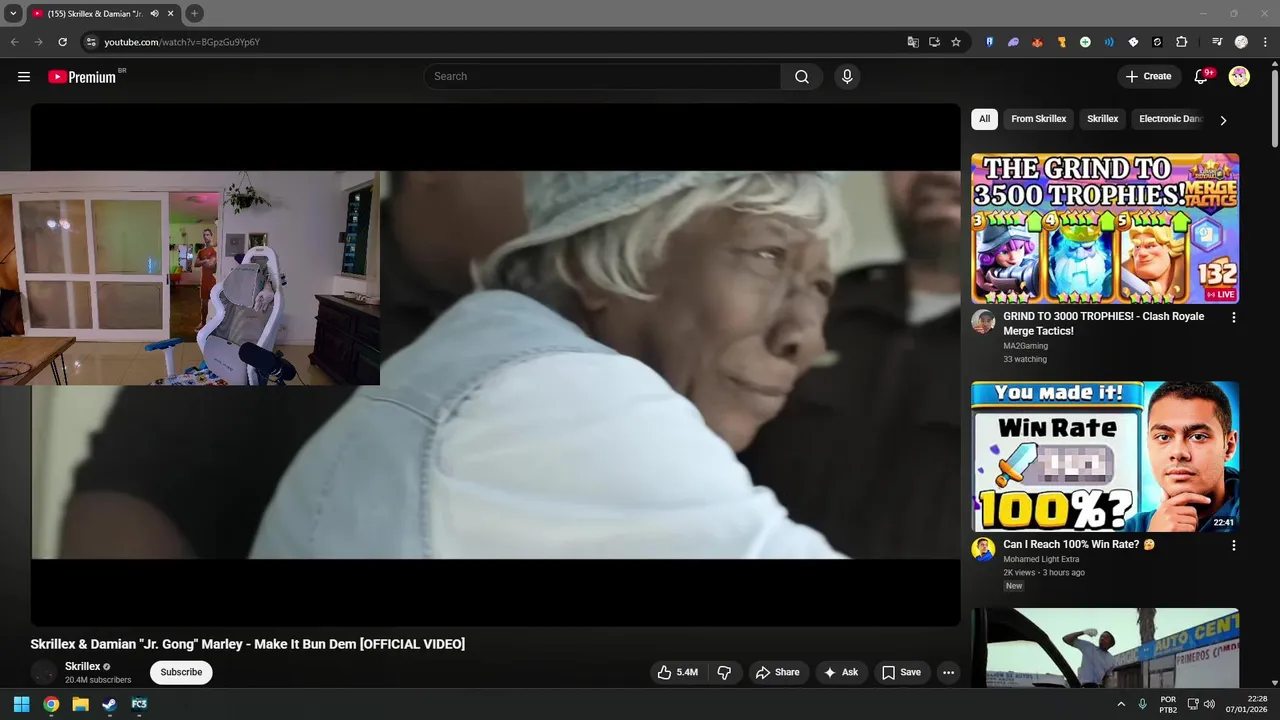The height and width of the screenshot is (720, 1280).
Task: Open the volume control in system tray
Action: point(1209,704)
